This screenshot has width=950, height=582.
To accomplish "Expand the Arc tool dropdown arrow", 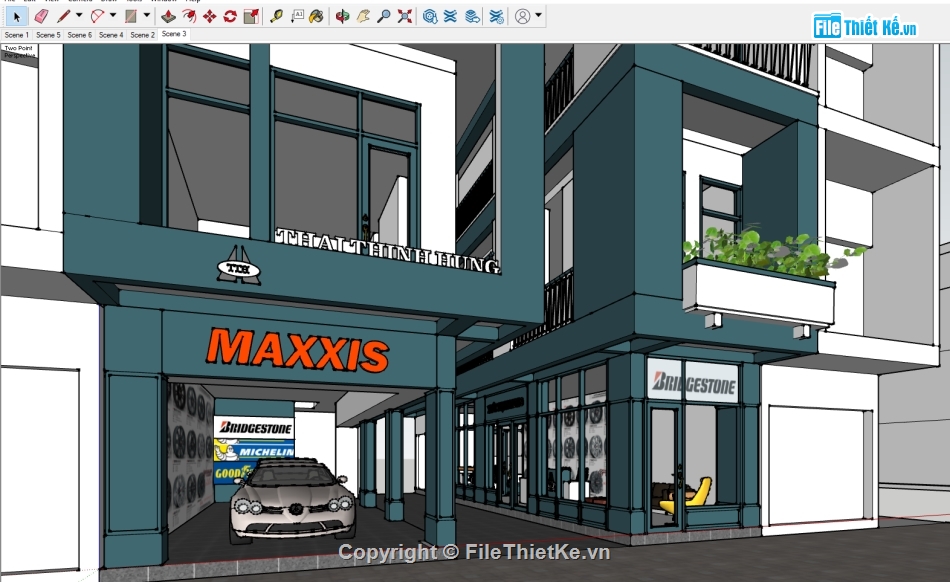I will pos(113,15).
